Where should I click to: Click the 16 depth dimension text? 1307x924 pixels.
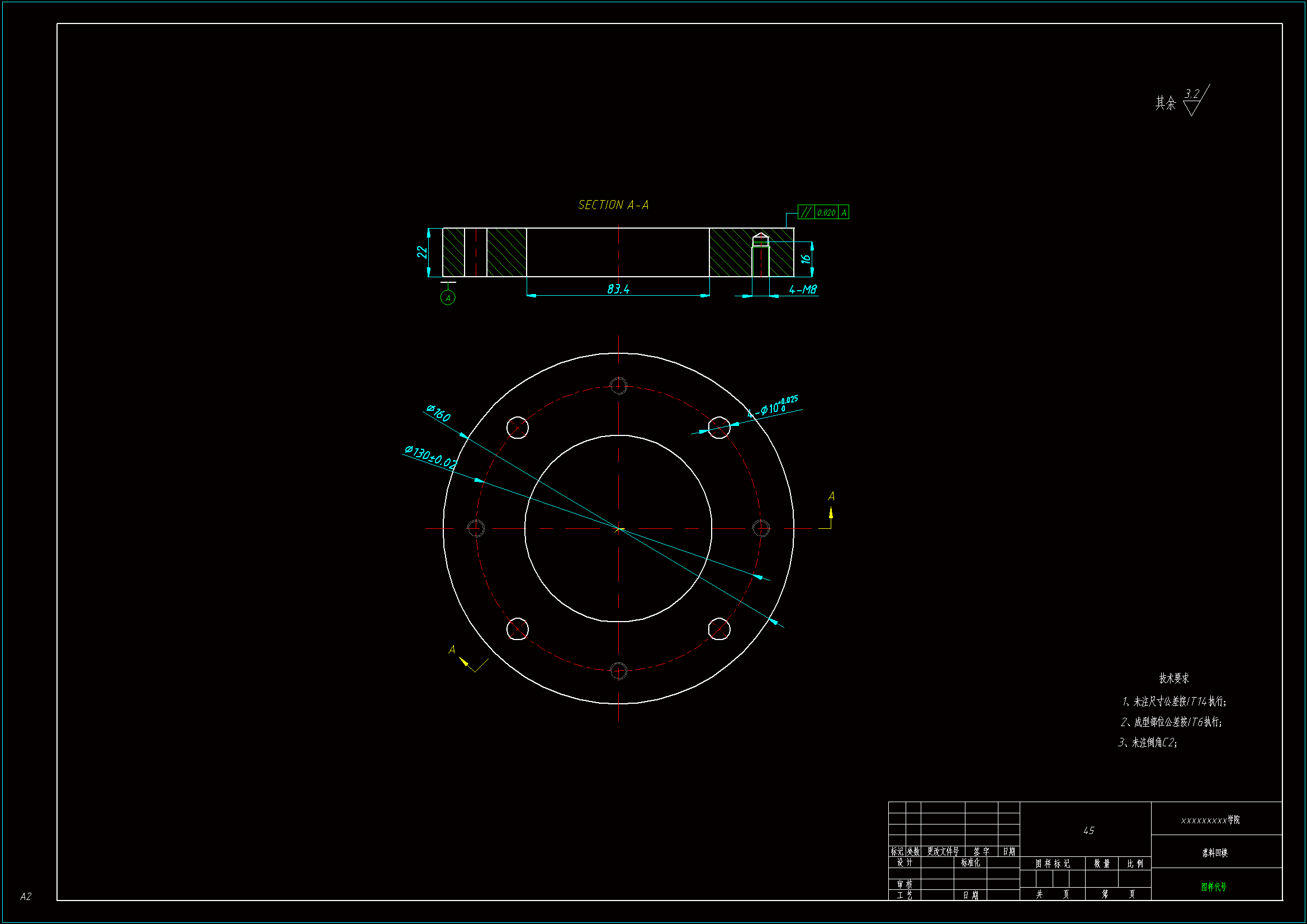click(806, 258)
